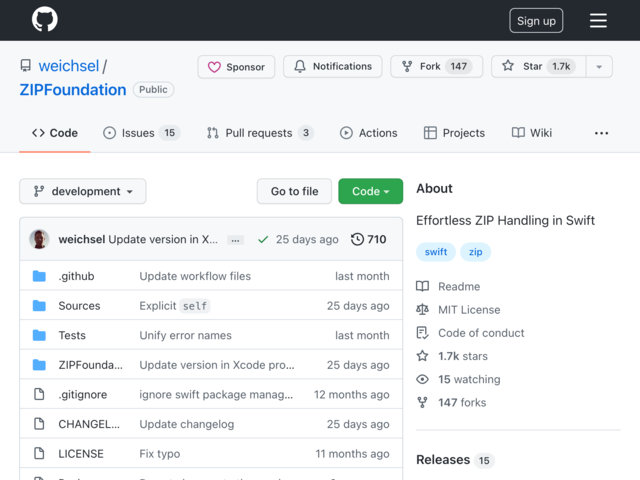Open the LICENSE file

pos(81,454)
